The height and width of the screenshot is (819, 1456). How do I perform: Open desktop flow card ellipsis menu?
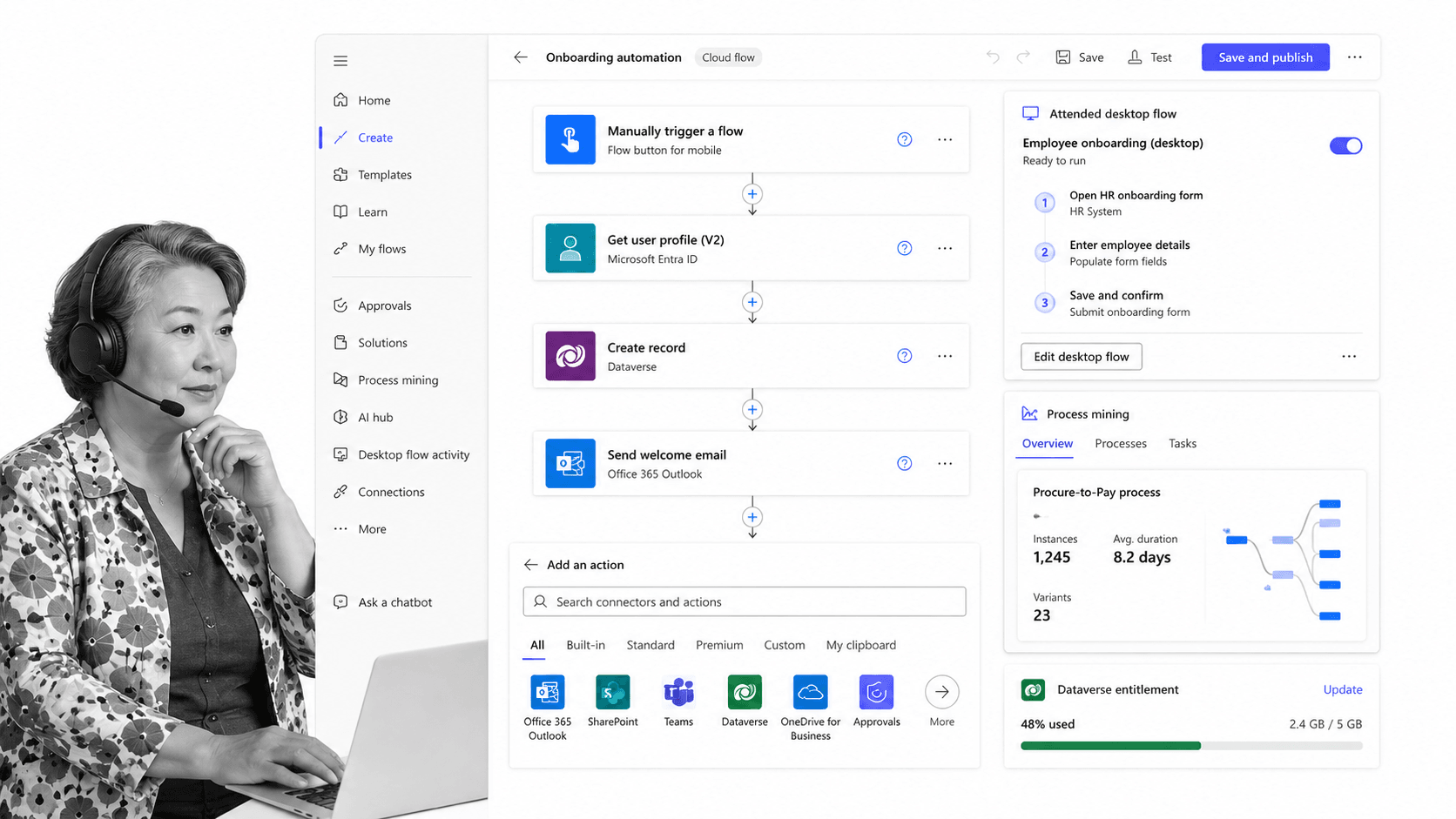point(1349,357)
